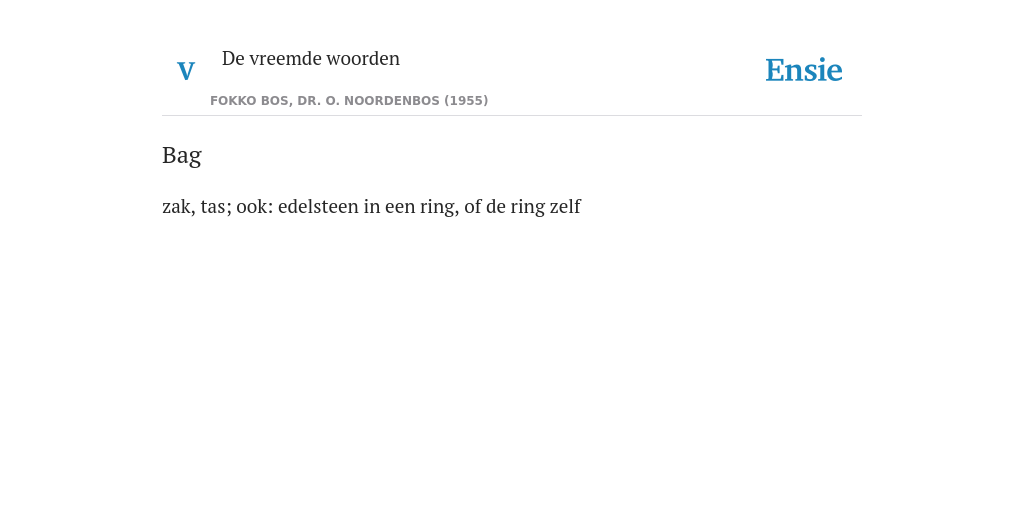Click the blue V book icon

coord(186,71)
